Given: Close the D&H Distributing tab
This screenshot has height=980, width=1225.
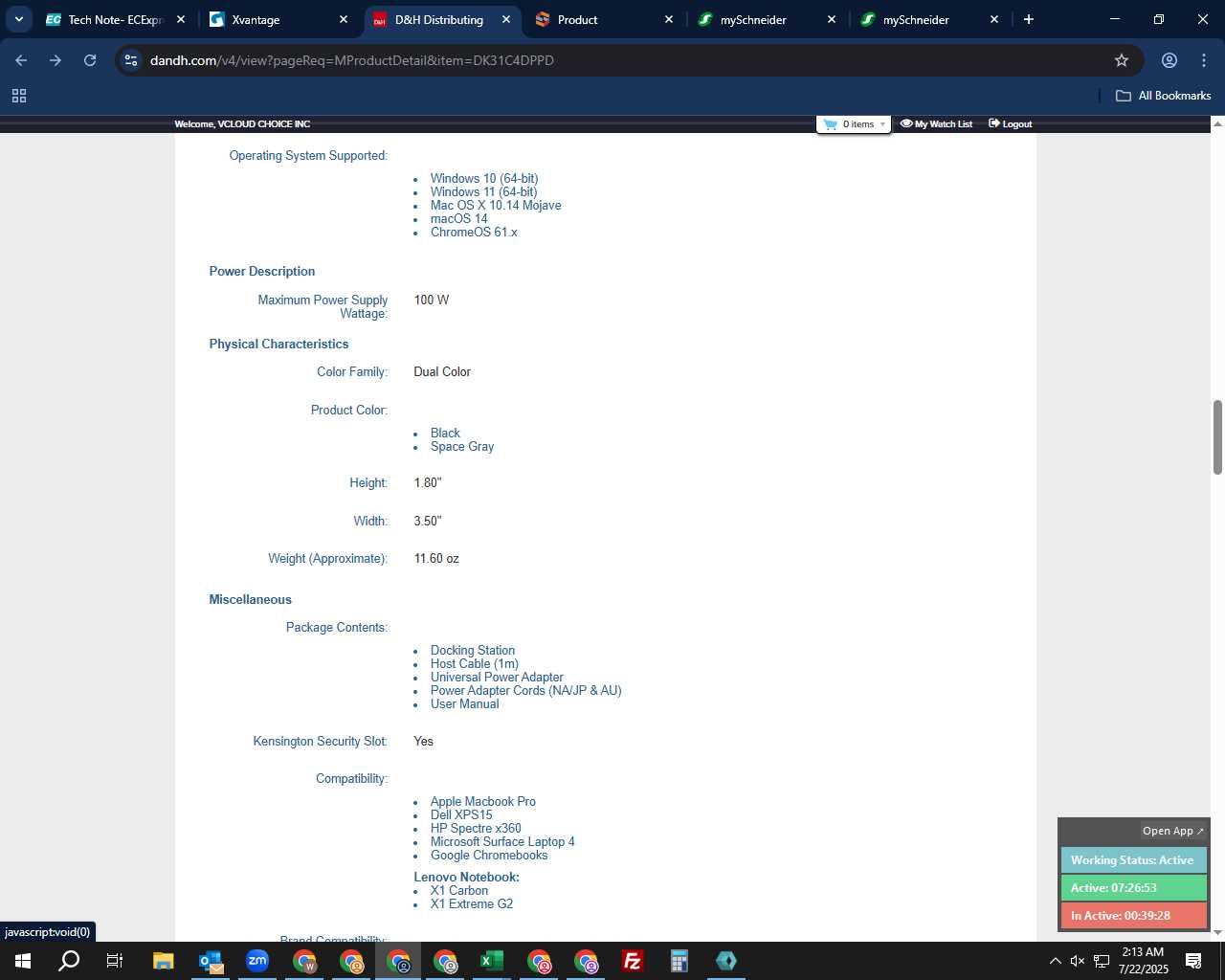Looking at the screenshot, I should (506, 19).
